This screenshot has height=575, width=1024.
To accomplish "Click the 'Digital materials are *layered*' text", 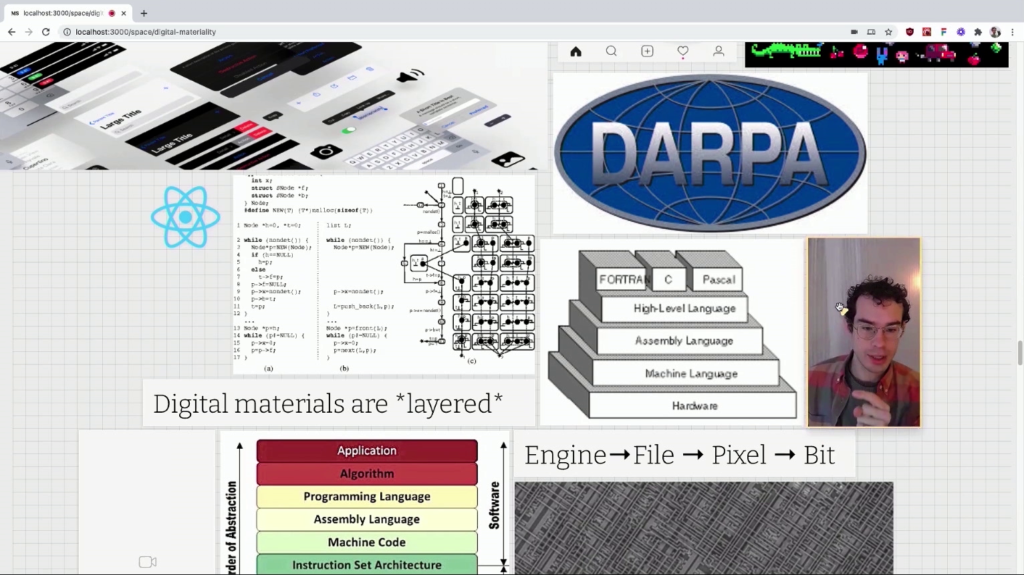I will pos(328,404).
